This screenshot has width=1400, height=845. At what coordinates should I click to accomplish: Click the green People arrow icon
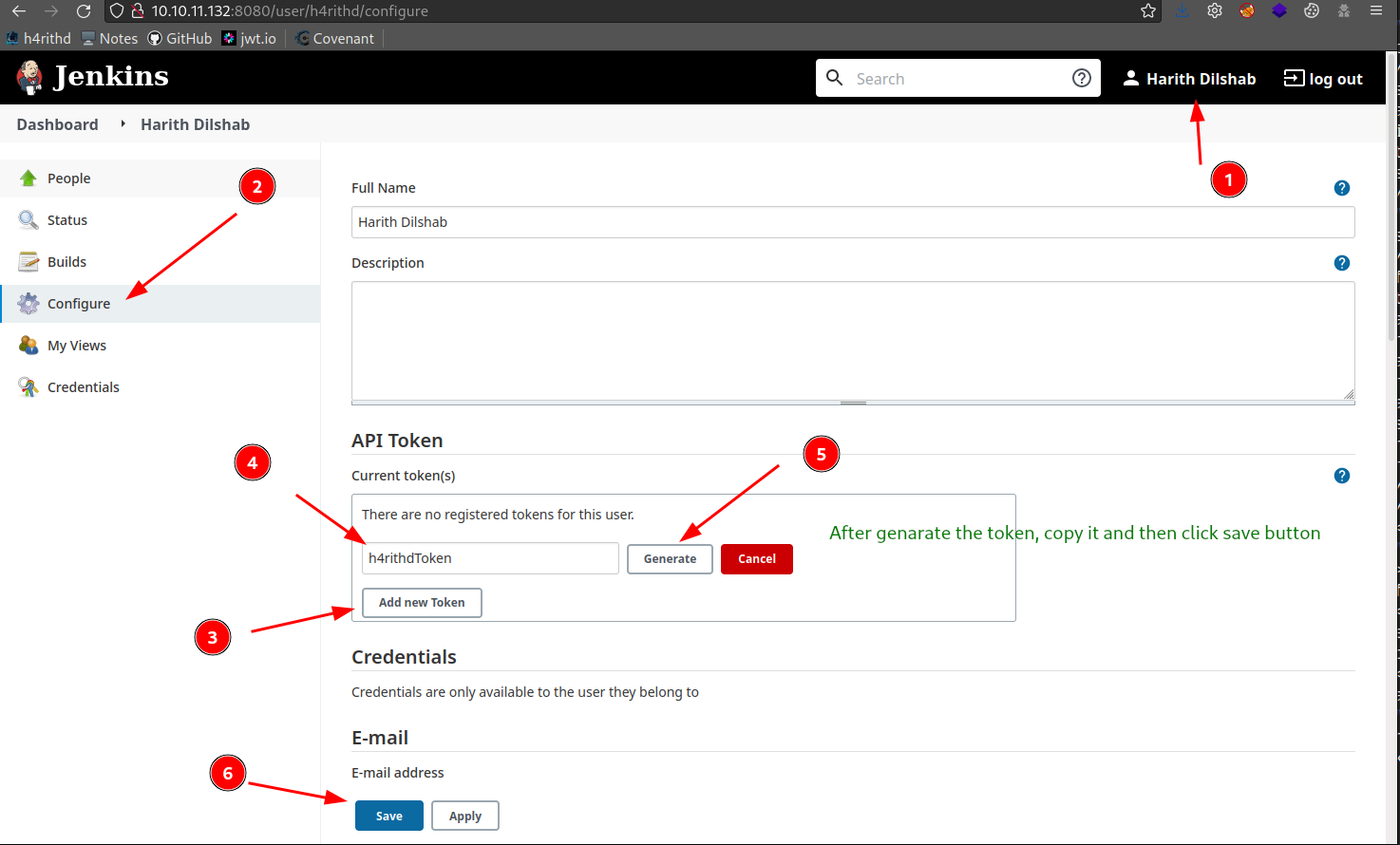pos(28,178)
